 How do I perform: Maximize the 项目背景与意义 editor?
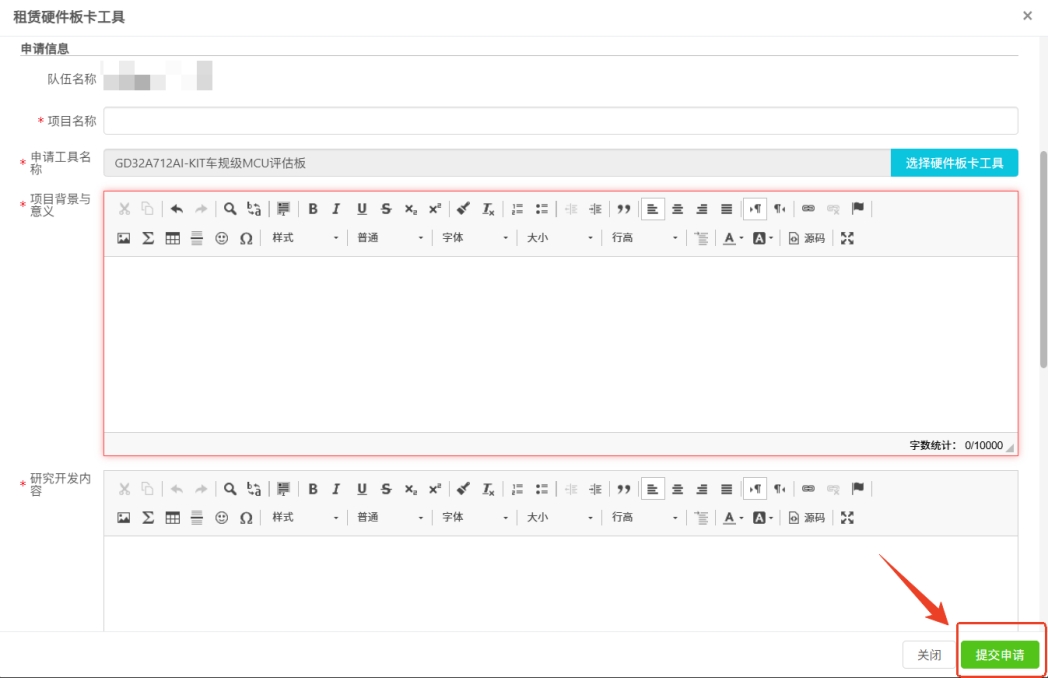click(x=848, y=238)
